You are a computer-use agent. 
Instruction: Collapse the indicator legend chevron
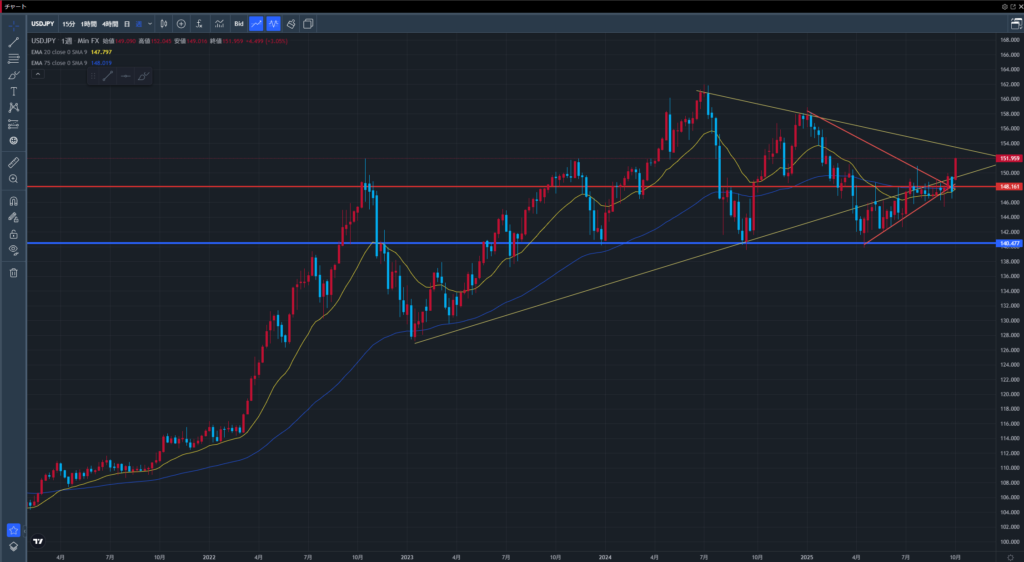click(38, 74)
